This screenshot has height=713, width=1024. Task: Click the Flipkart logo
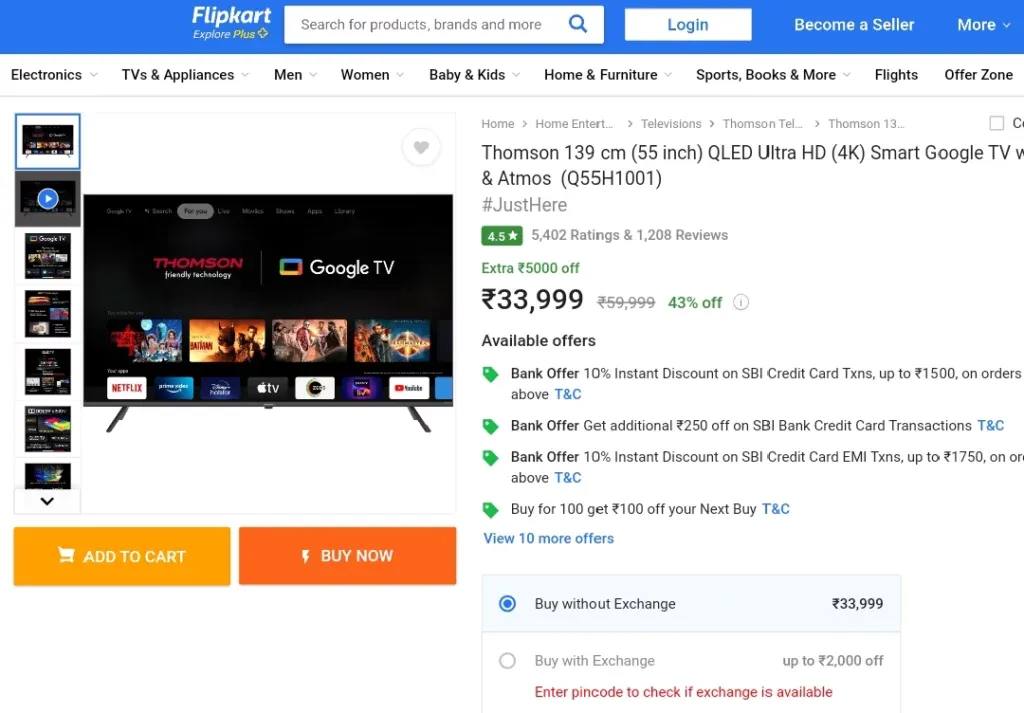pyautogui.click(x=231, y=16)
